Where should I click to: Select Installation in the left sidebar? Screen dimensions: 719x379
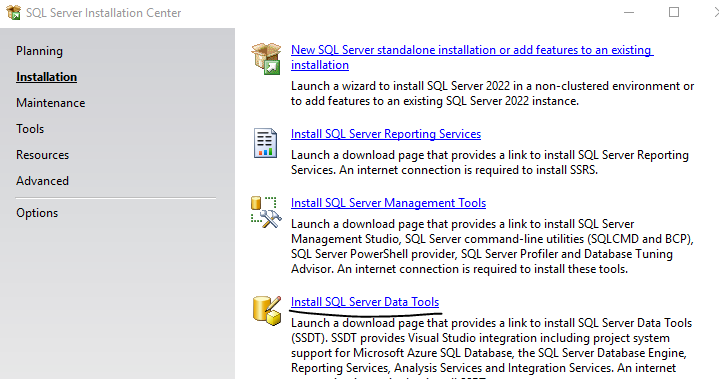tap(46, 77)
